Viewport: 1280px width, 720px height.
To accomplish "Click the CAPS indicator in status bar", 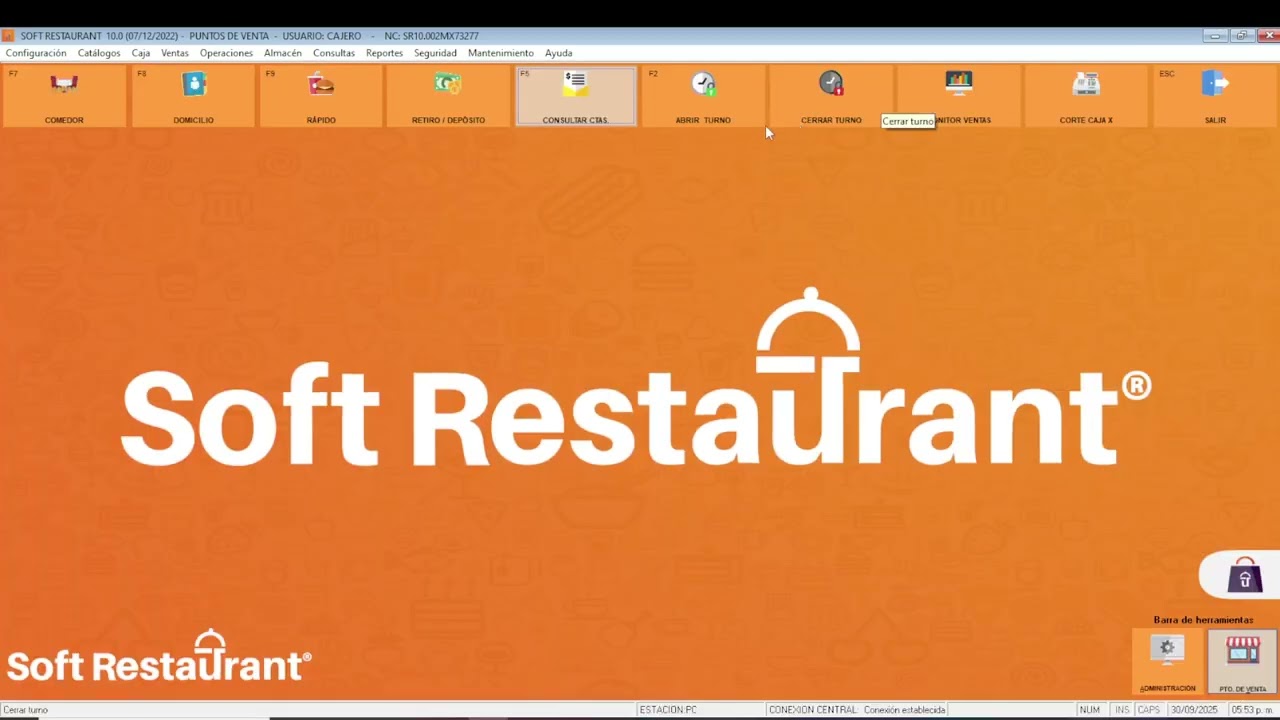I will 1149,710.
